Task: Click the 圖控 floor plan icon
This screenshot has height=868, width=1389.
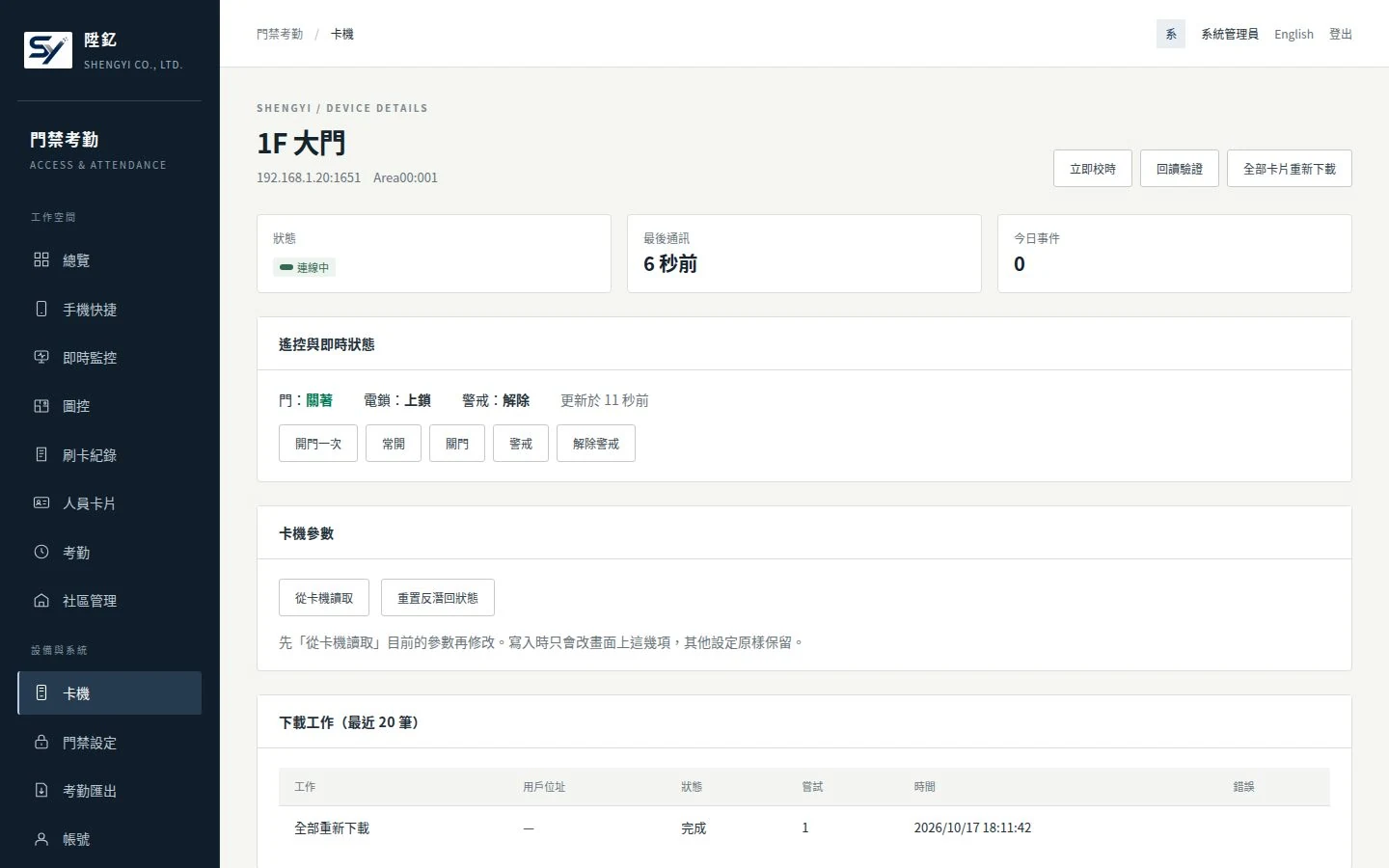Action: [x=41, y=406]
